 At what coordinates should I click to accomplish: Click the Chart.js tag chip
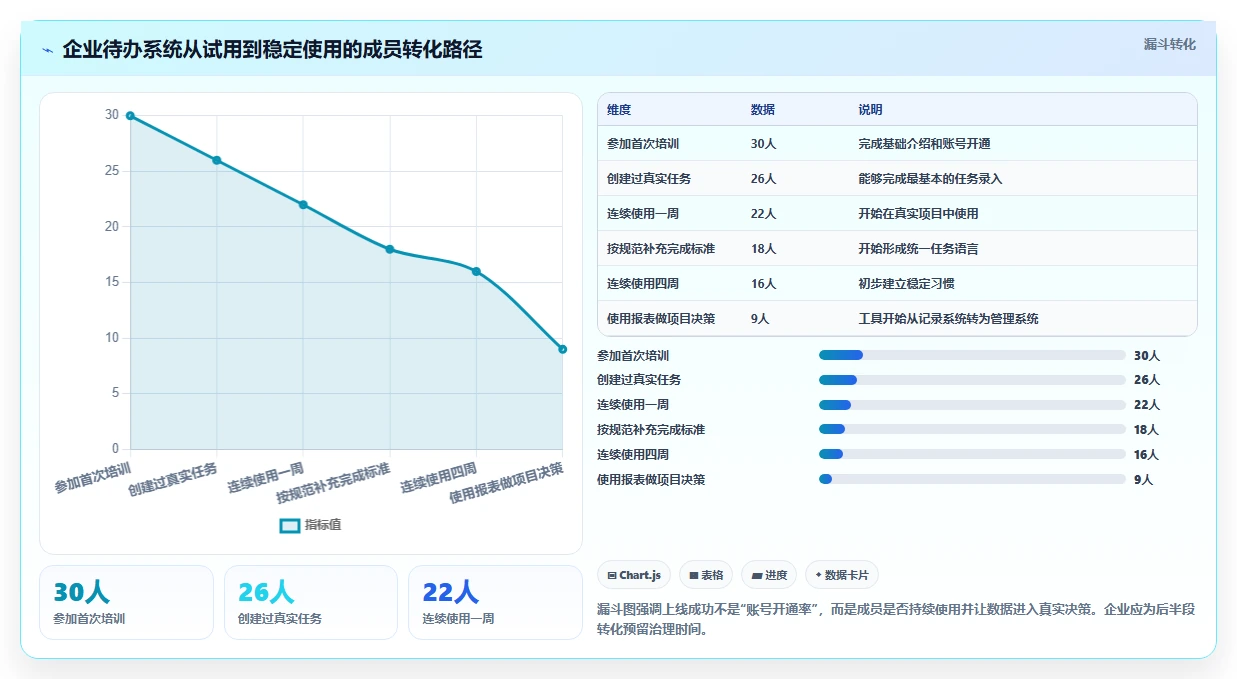point(634,575)
